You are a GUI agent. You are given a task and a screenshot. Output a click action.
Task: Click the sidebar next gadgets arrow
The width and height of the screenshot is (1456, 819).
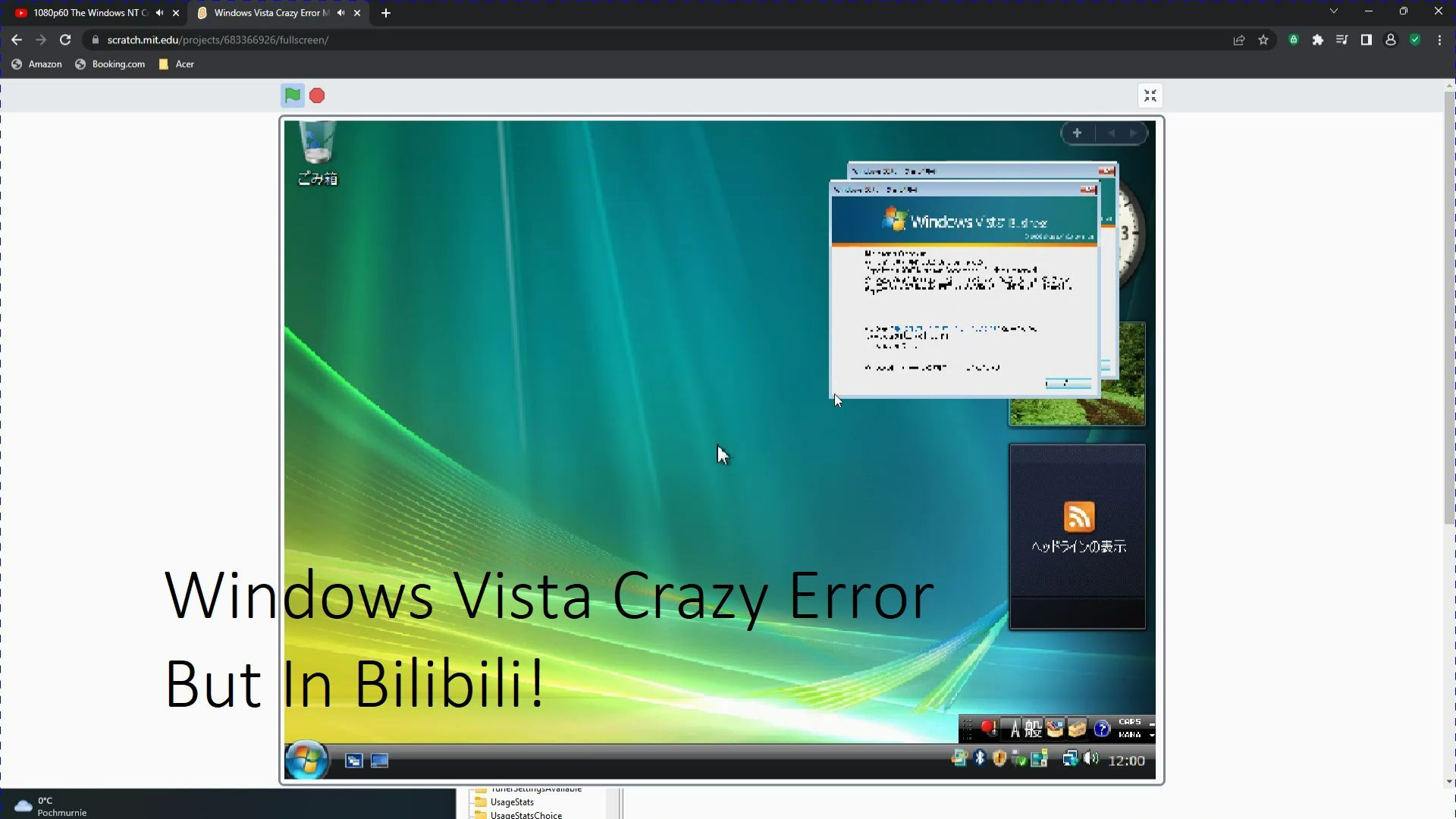pos(1133,133)
